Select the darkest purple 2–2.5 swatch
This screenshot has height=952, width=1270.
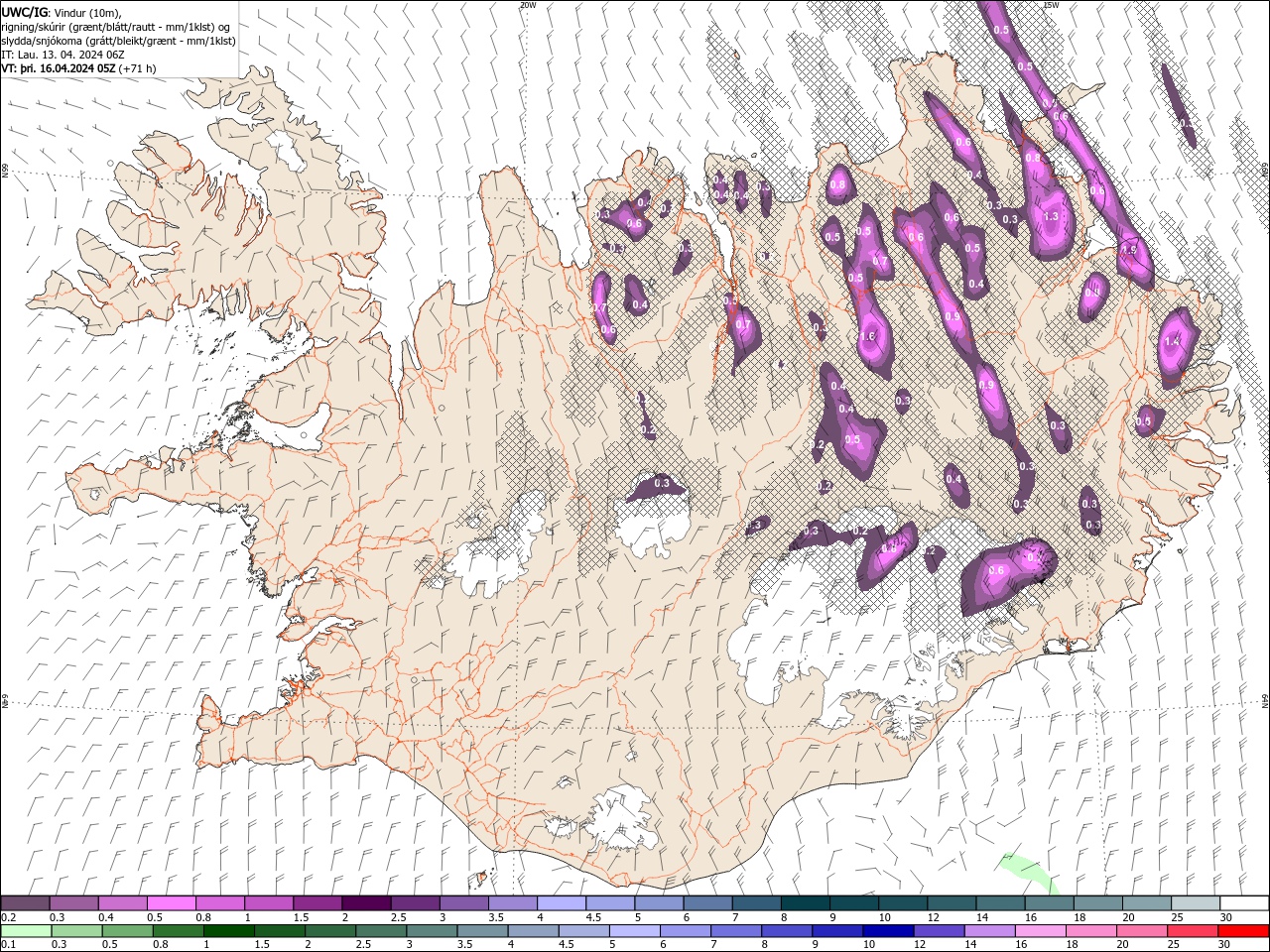[x=365, y=903]
